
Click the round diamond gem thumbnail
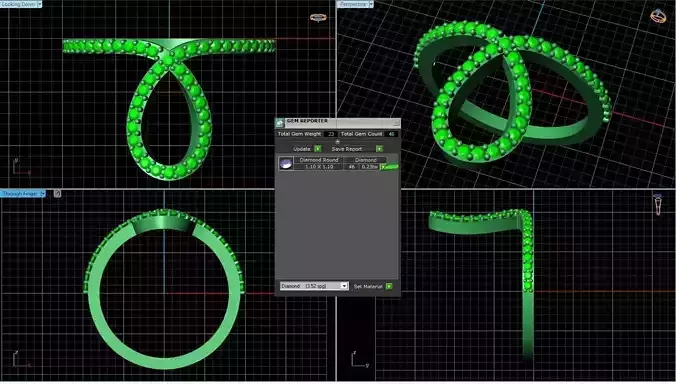[x=285, y=164]
